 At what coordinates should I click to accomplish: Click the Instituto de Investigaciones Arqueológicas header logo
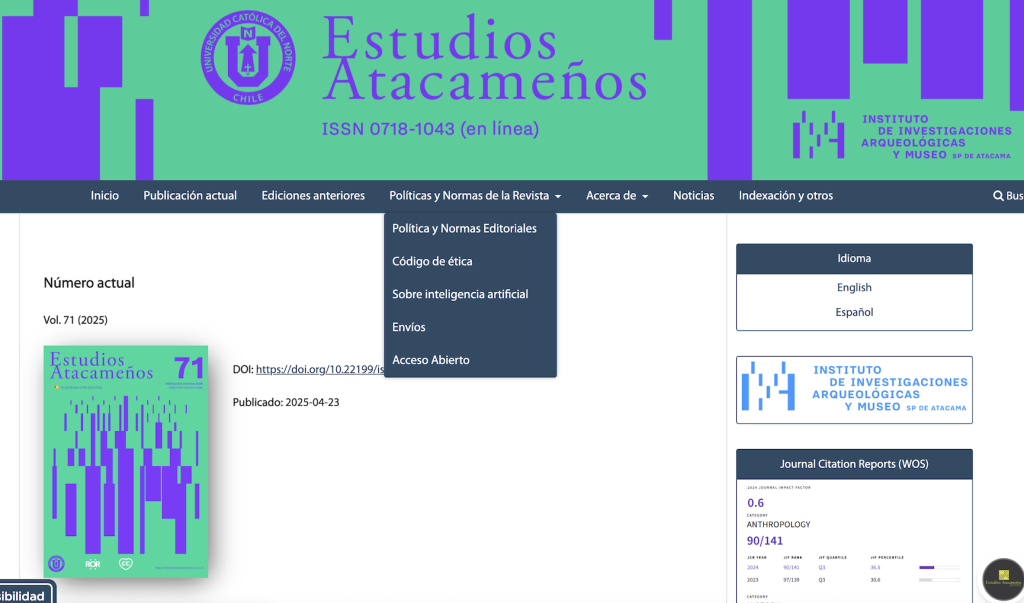point(902,135)
